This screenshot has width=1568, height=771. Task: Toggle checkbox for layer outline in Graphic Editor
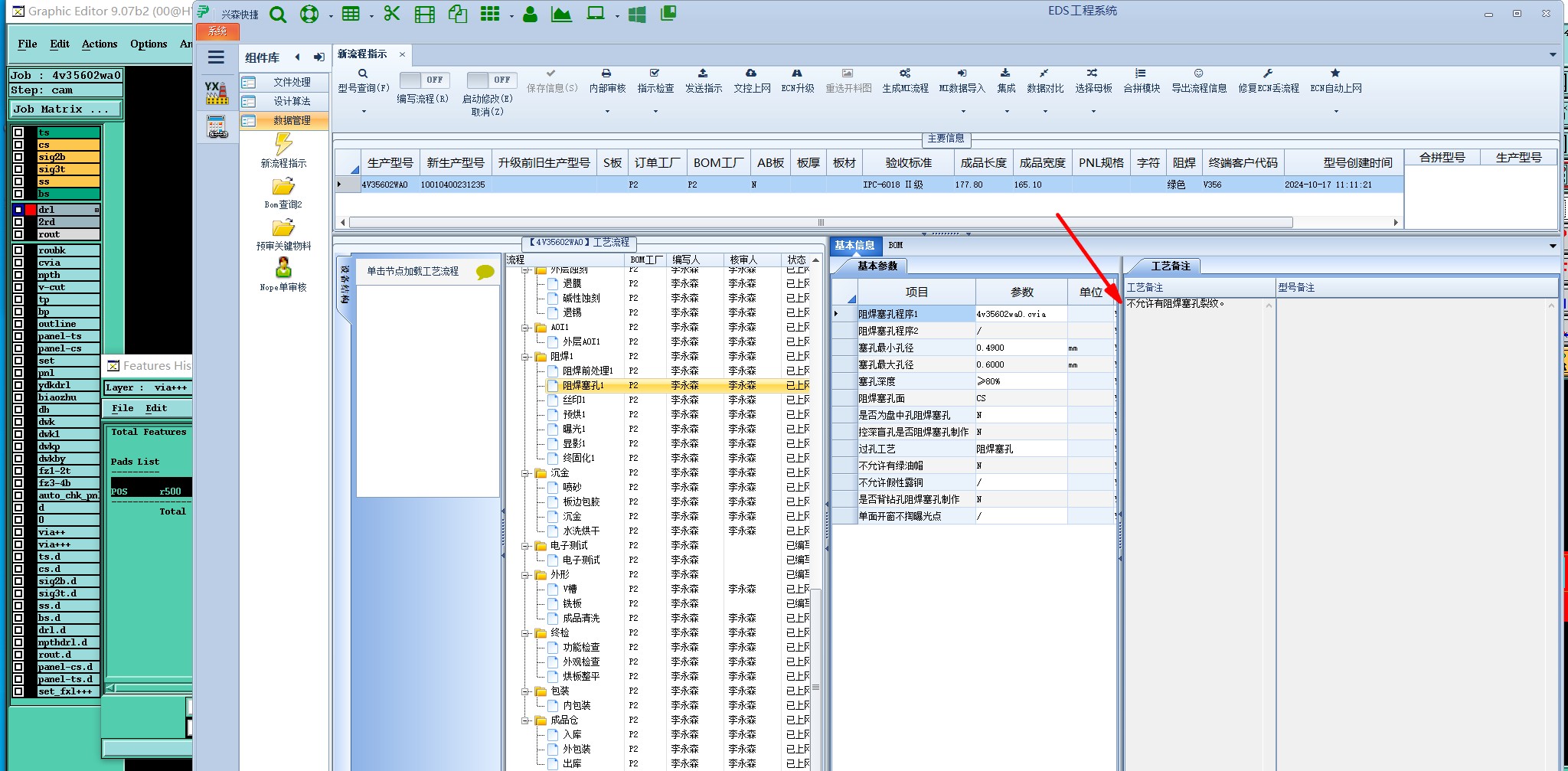18,324
